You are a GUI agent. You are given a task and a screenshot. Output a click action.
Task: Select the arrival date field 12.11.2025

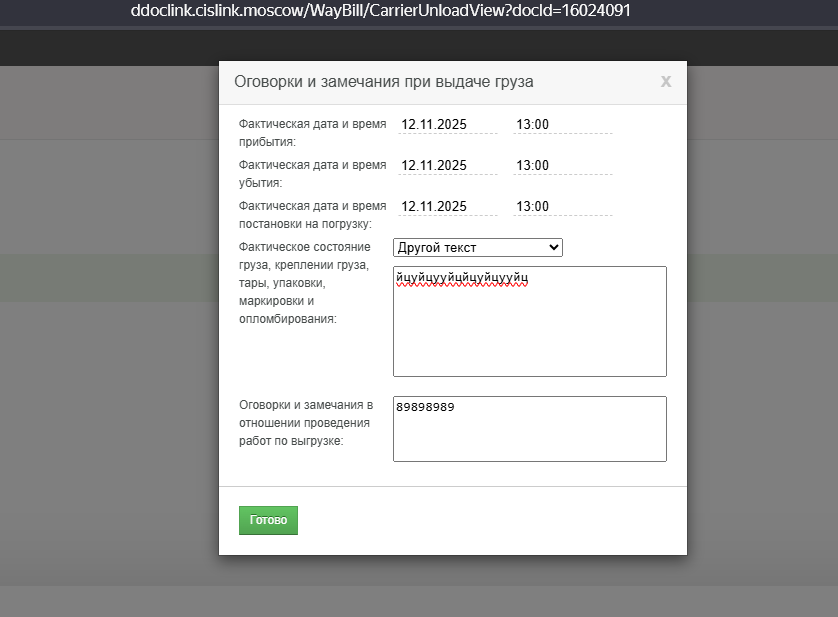(448, 125)
